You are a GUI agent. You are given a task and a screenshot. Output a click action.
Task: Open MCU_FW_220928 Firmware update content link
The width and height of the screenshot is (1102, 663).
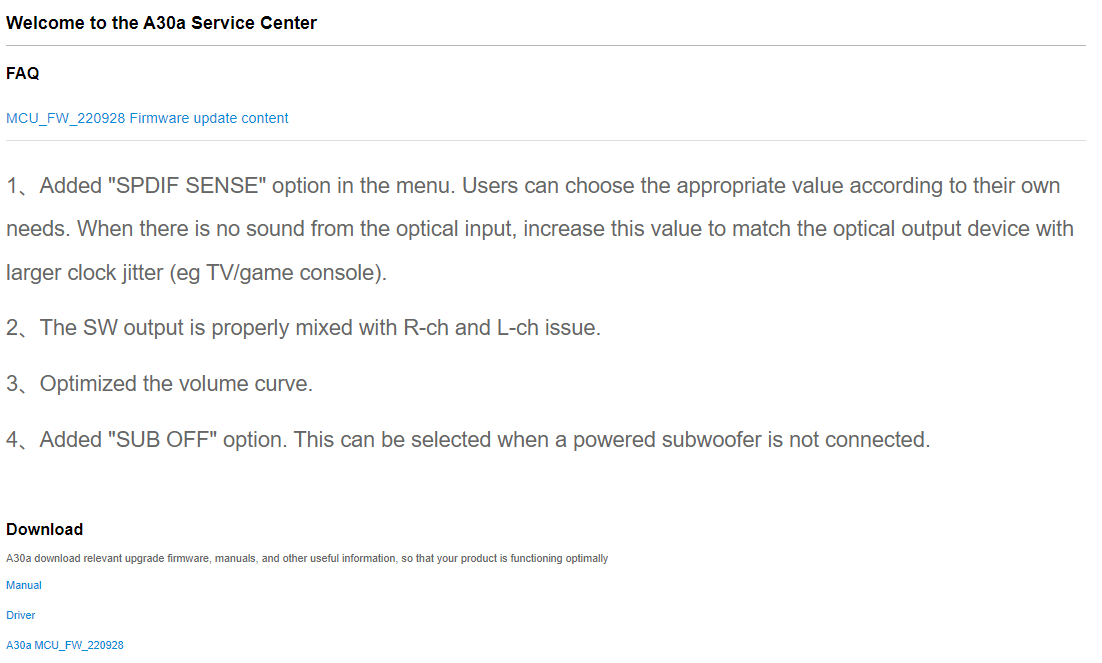147,118
